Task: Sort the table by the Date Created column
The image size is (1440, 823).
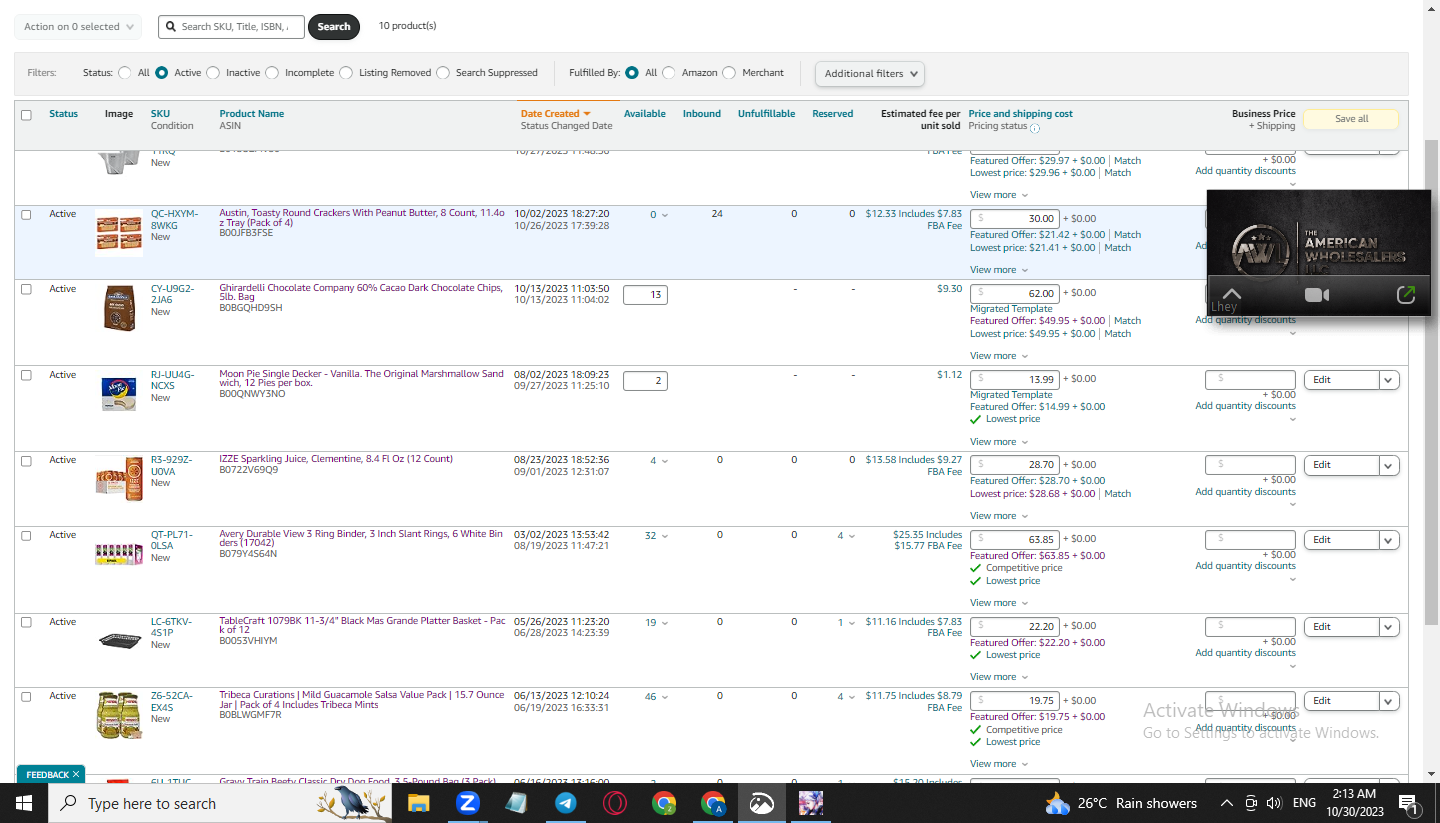Action: coord(555,114)
